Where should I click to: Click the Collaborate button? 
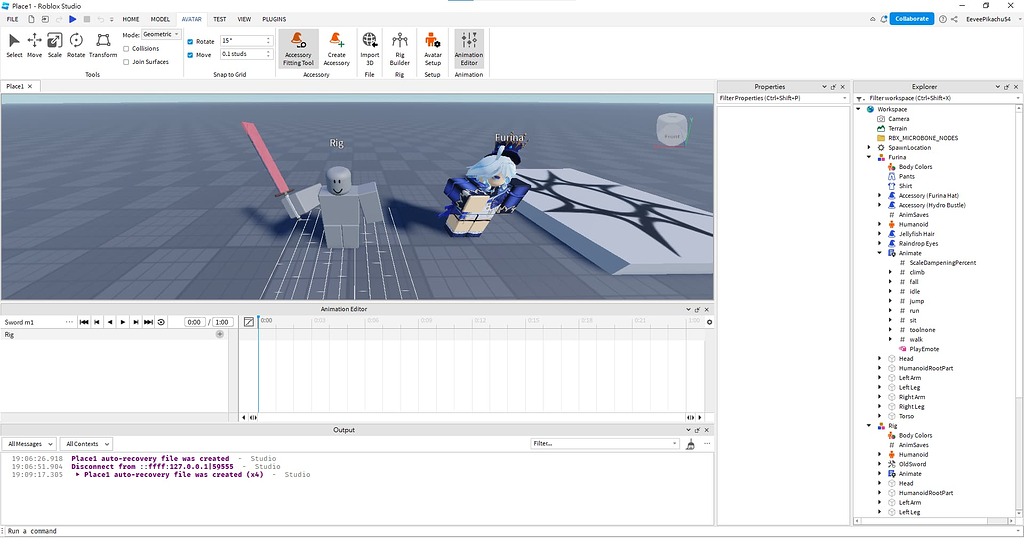912,19
